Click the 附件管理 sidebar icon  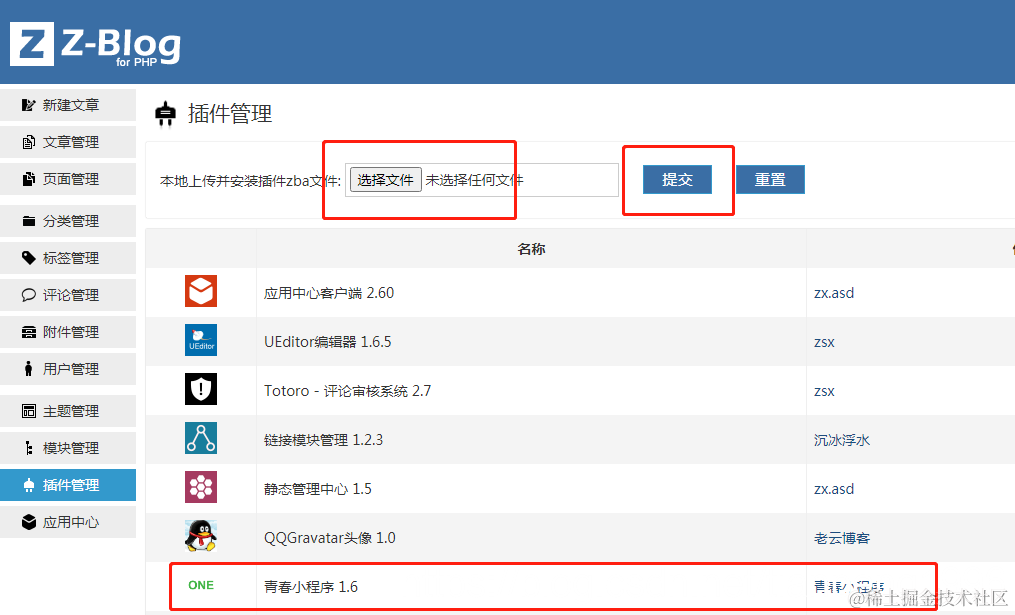[28, 332]
